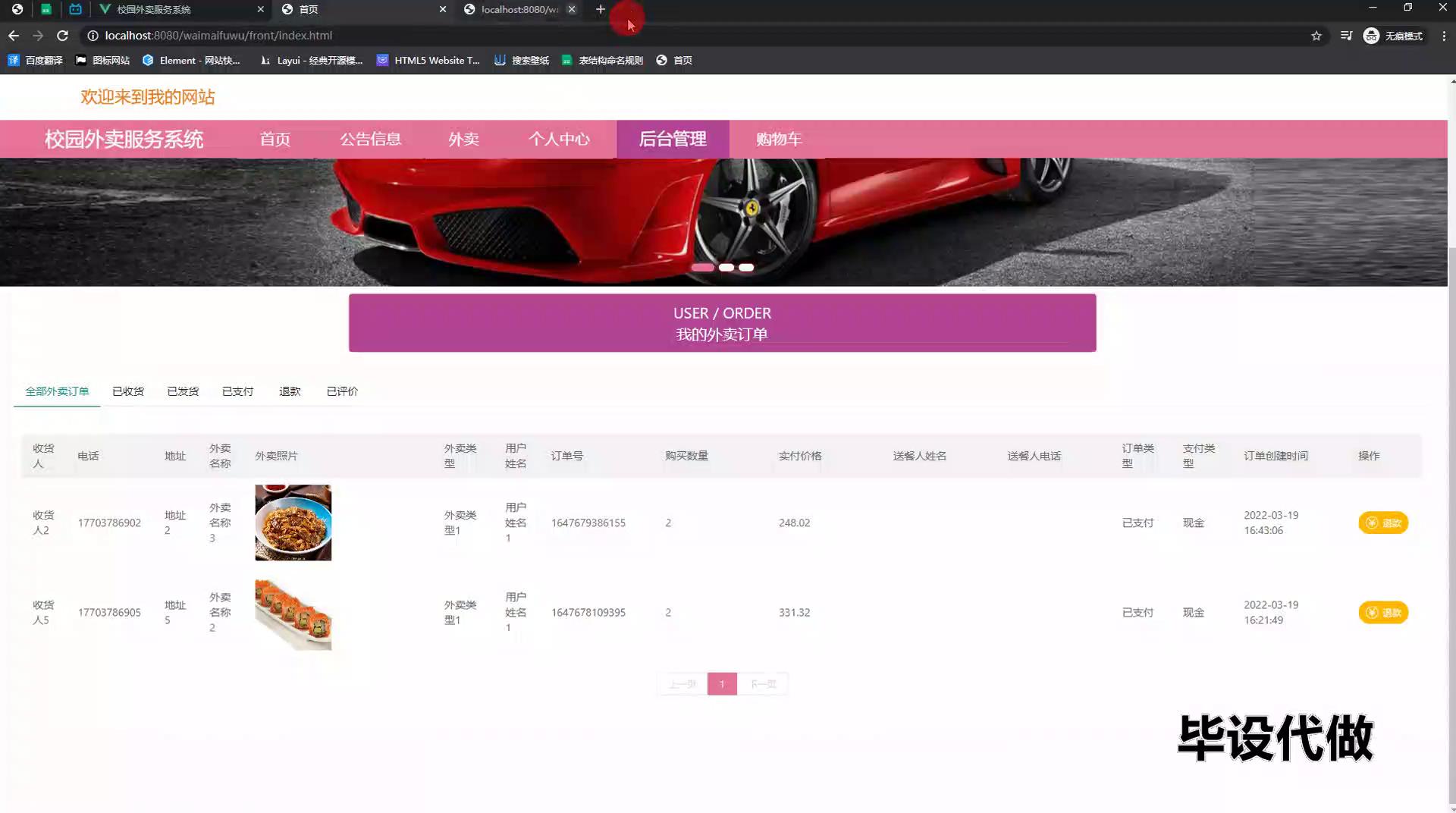The width and height of the screenshot is (1456, 813).
Task: Go to 购物车 in the navigation bar
Action: tap(779, 140)
